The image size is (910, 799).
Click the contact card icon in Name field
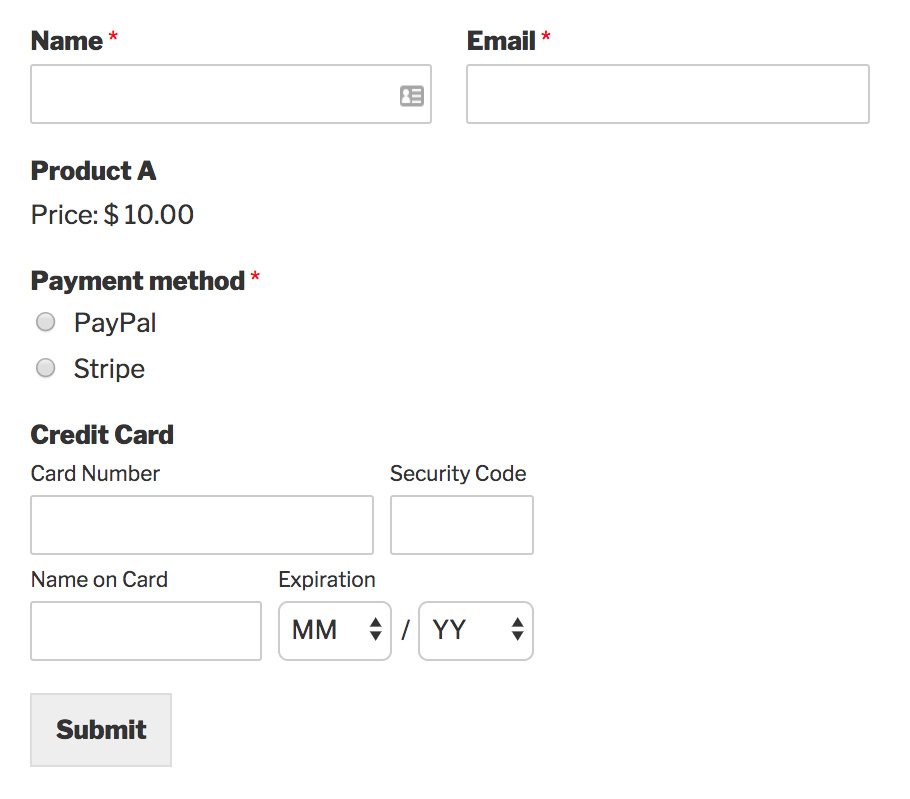[x=411, y=95]
